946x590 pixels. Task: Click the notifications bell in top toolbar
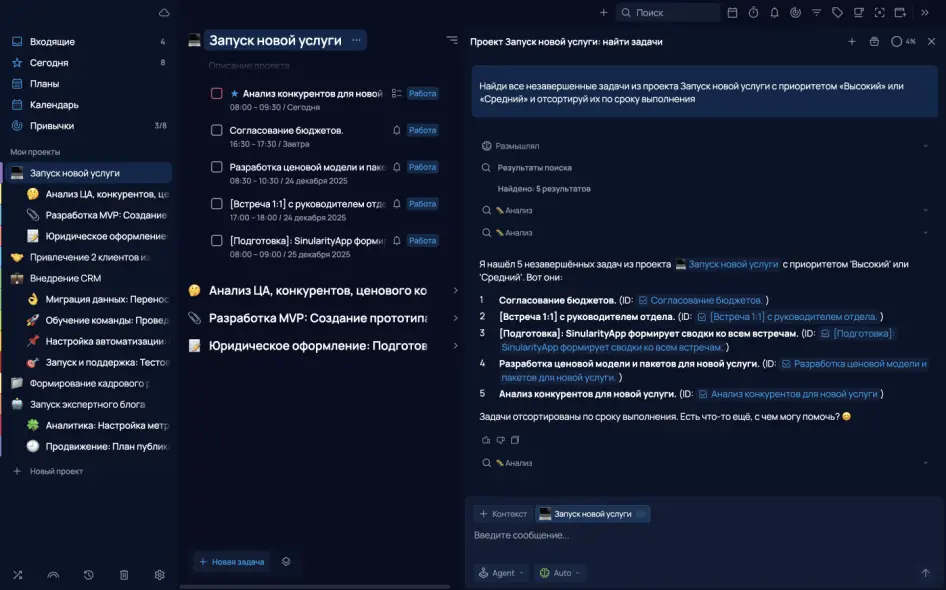(774, 13)
